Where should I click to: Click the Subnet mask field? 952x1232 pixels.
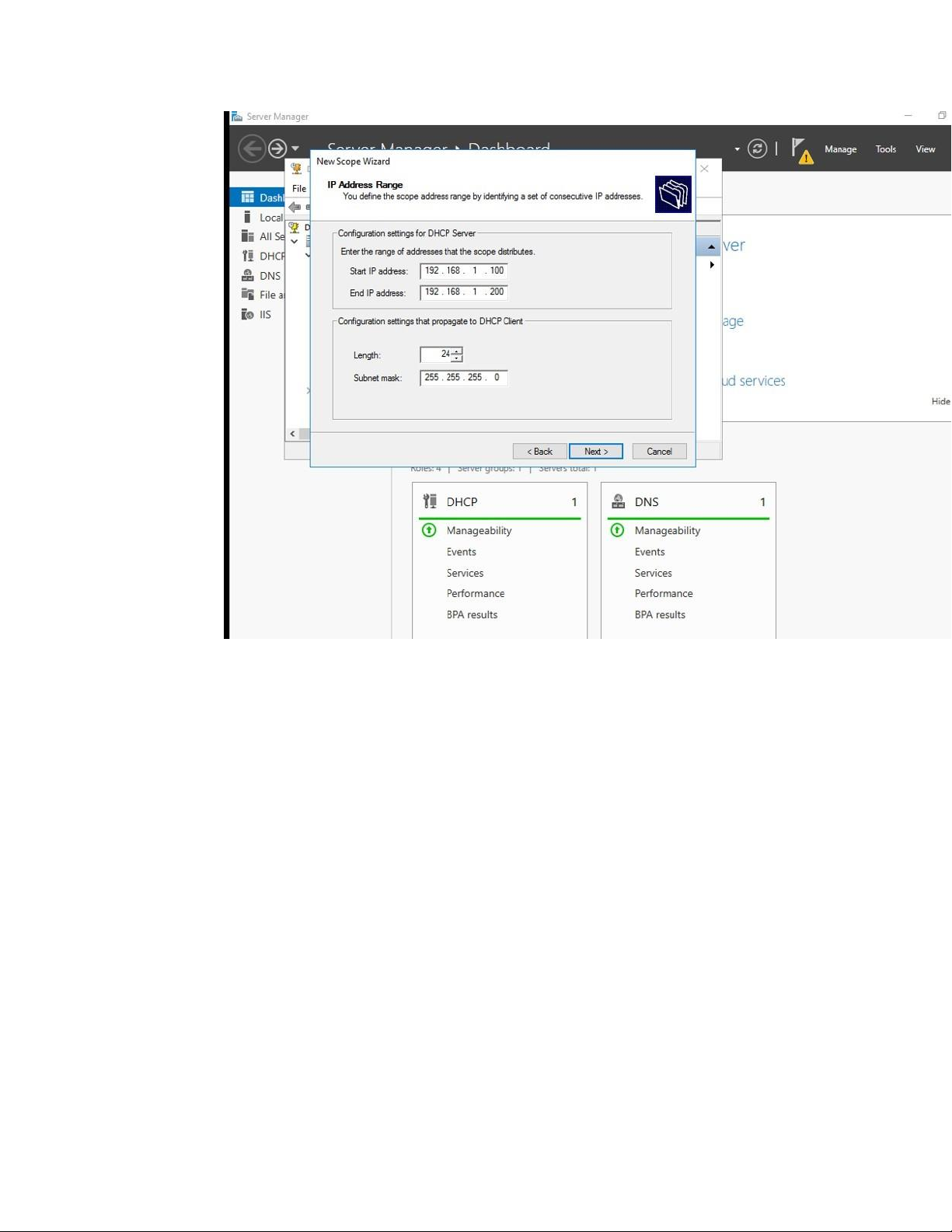pyautogui.click(x=464, y=378)
